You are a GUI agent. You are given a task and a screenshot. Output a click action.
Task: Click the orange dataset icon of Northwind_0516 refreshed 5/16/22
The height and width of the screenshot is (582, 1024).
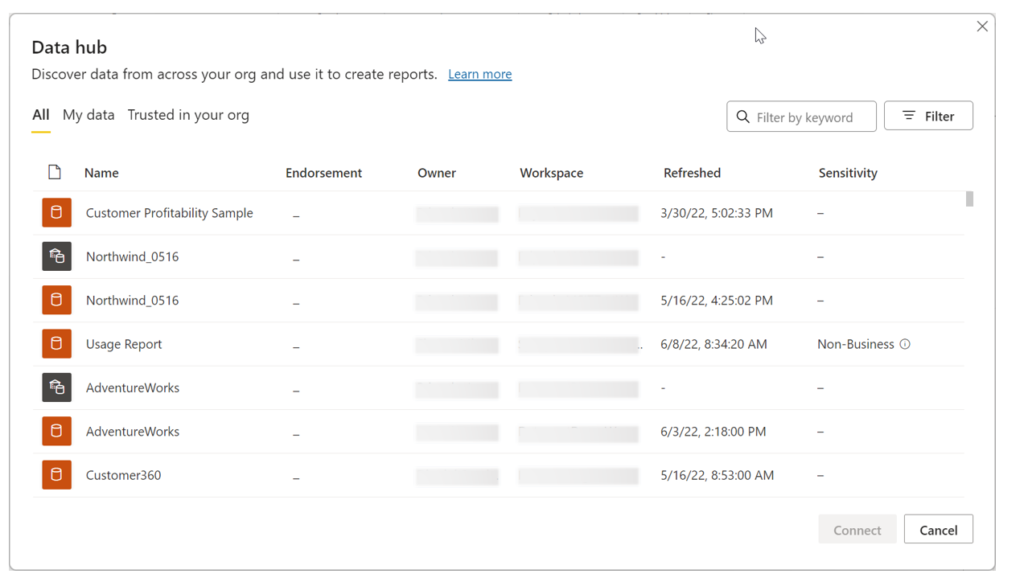57,300
